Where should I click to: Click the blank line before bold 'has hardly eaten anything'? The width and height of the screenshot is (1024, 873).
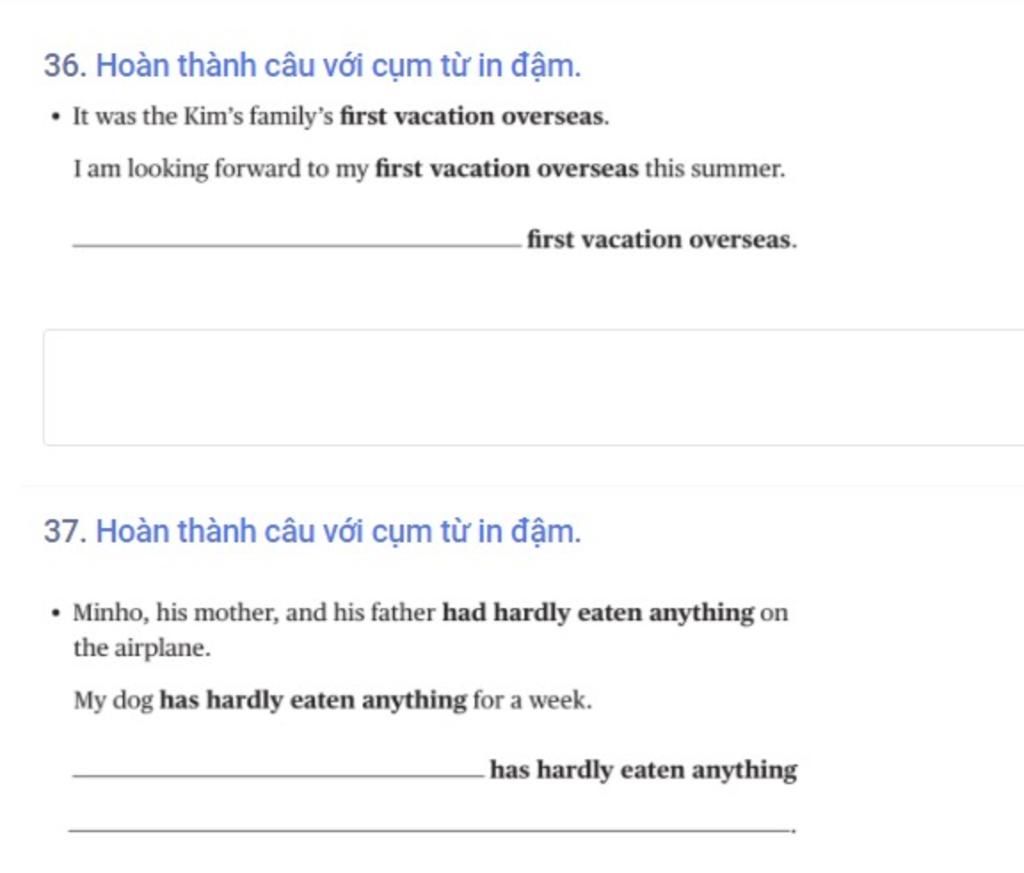tap(279, 775)
